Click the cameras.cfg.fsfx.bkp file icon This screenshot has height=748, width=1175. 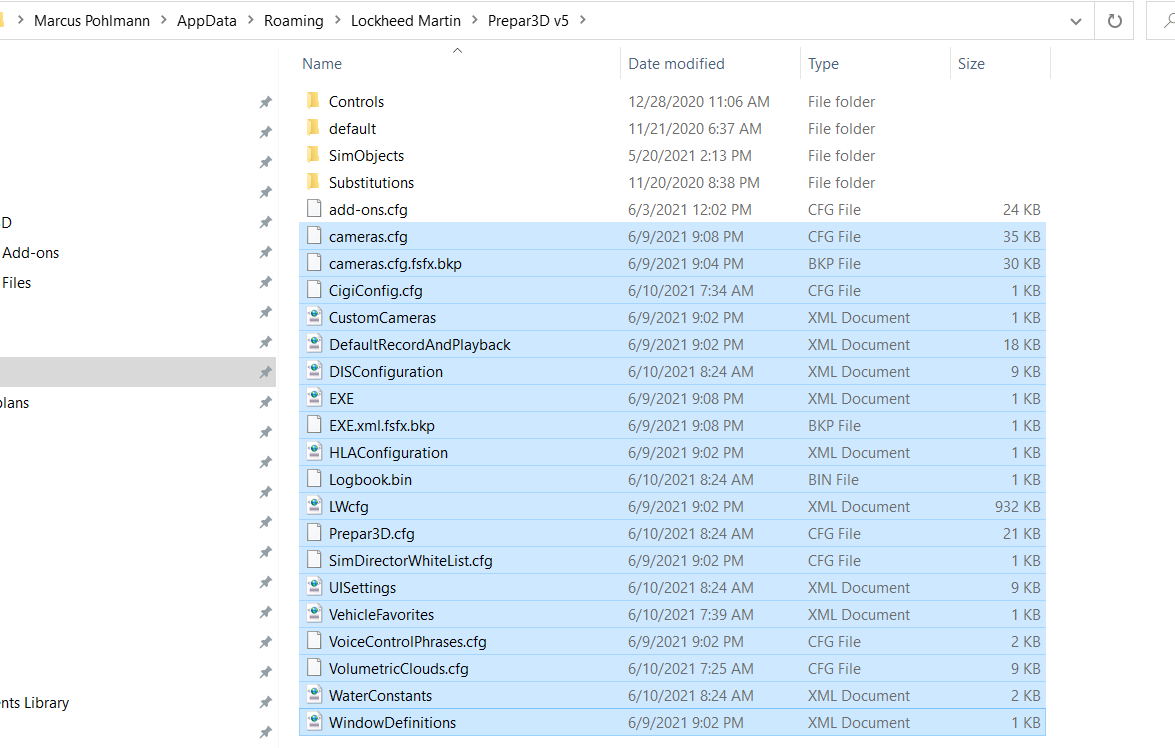point(314,262)
